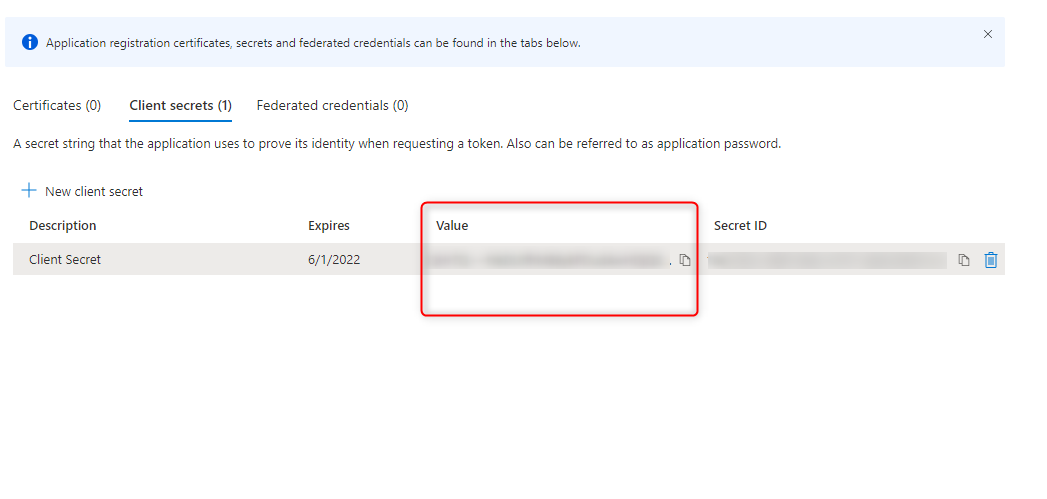Click the Expires column header
The image size is (1047, 499).
pos(329,226)
